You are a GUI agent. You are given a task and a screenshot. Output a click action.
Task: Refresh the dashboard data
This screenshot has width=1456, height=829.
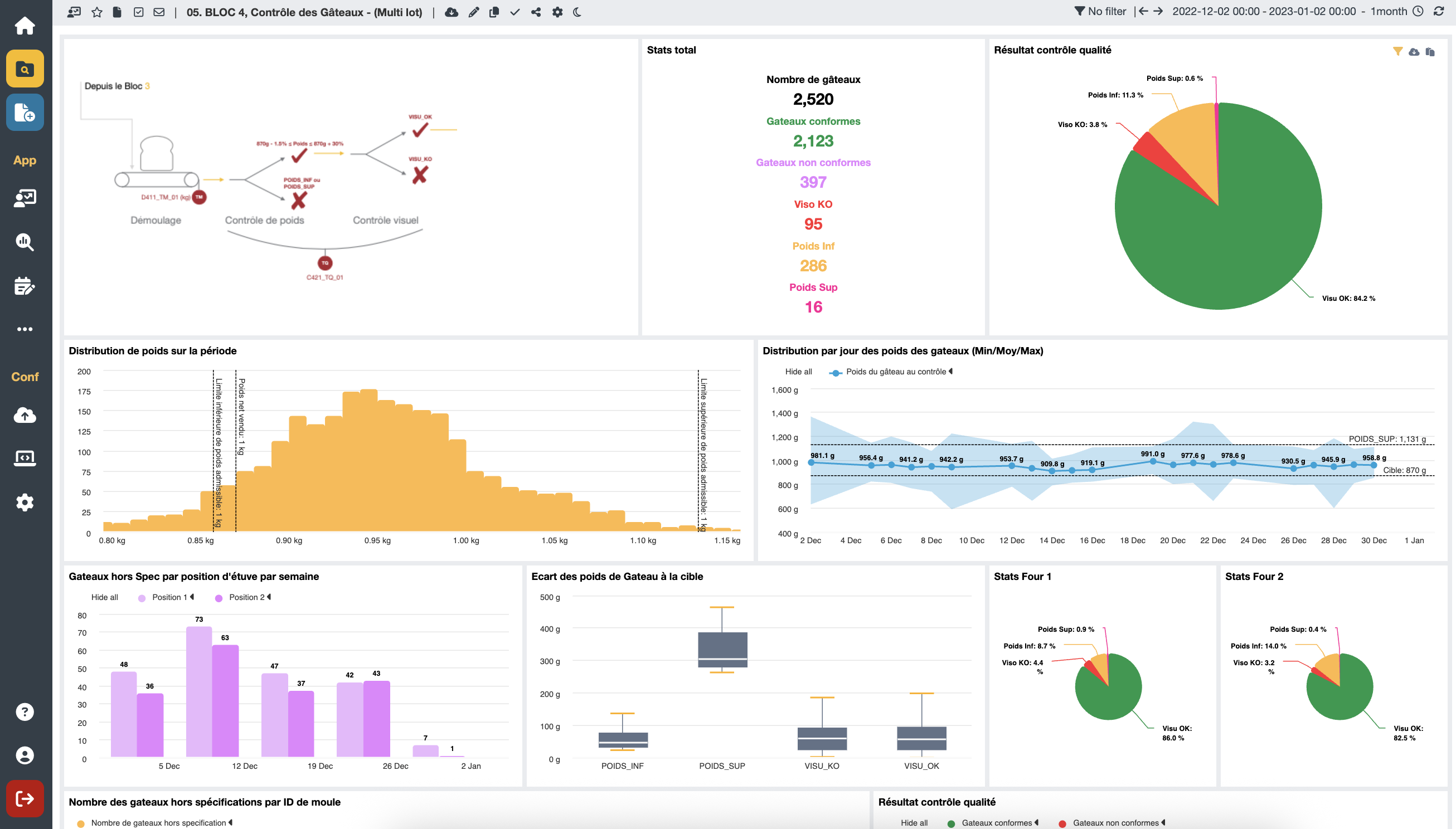[1438, 11]
